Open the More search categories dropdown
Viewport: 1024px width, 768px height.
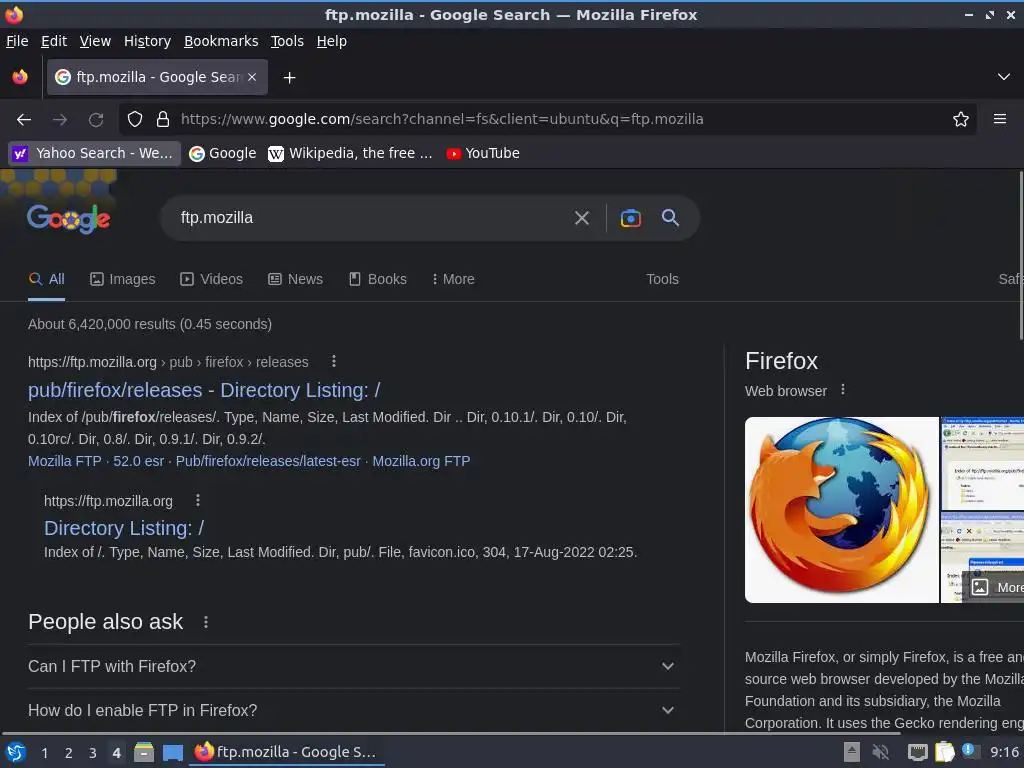453,279
